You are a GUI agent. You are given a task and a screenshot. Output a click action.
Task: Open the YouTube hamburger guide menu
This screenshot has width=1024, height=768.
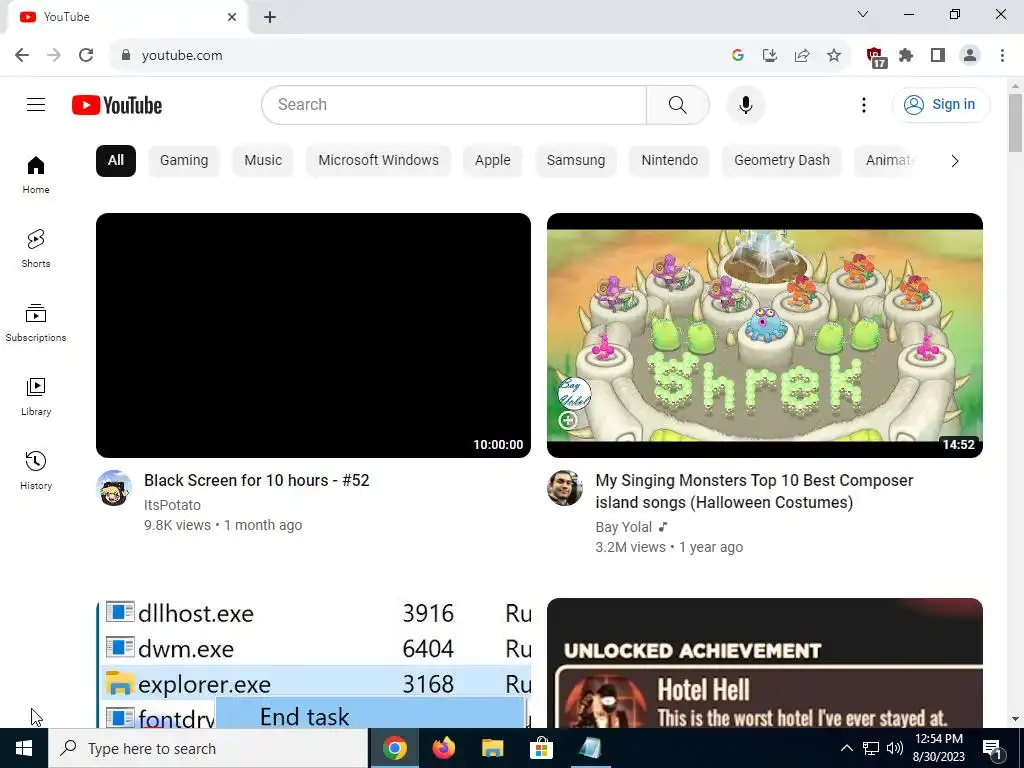point(36,104)
